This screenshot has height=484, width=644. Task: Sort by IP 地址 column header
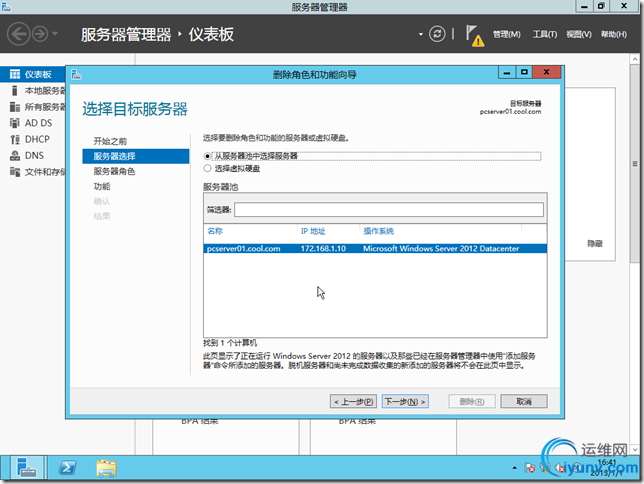313,231
